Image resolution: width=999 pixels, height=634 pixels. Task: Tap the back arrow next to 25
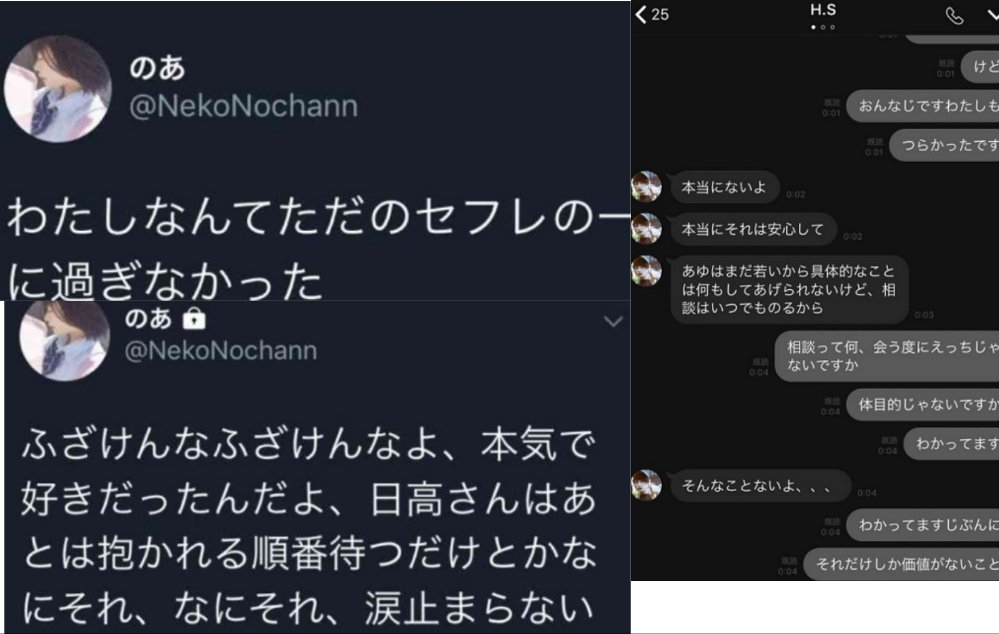[640, 14]
